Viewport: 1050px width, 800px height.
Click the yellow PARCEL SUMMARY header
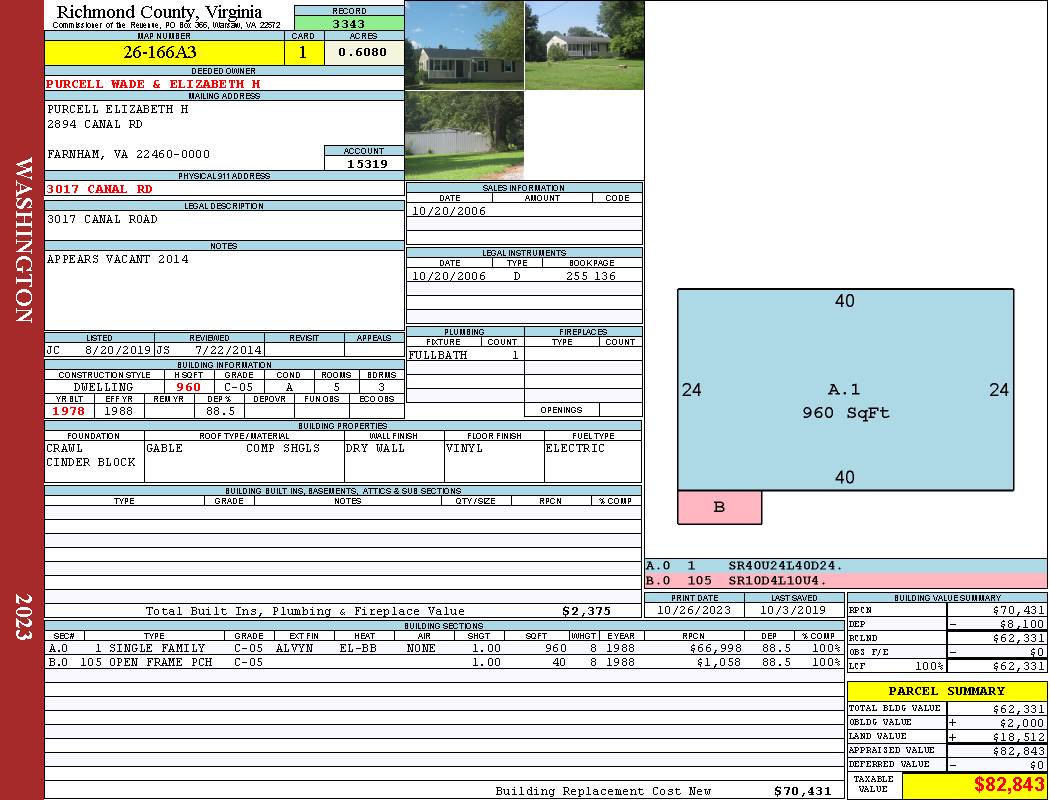pos(946,691)
